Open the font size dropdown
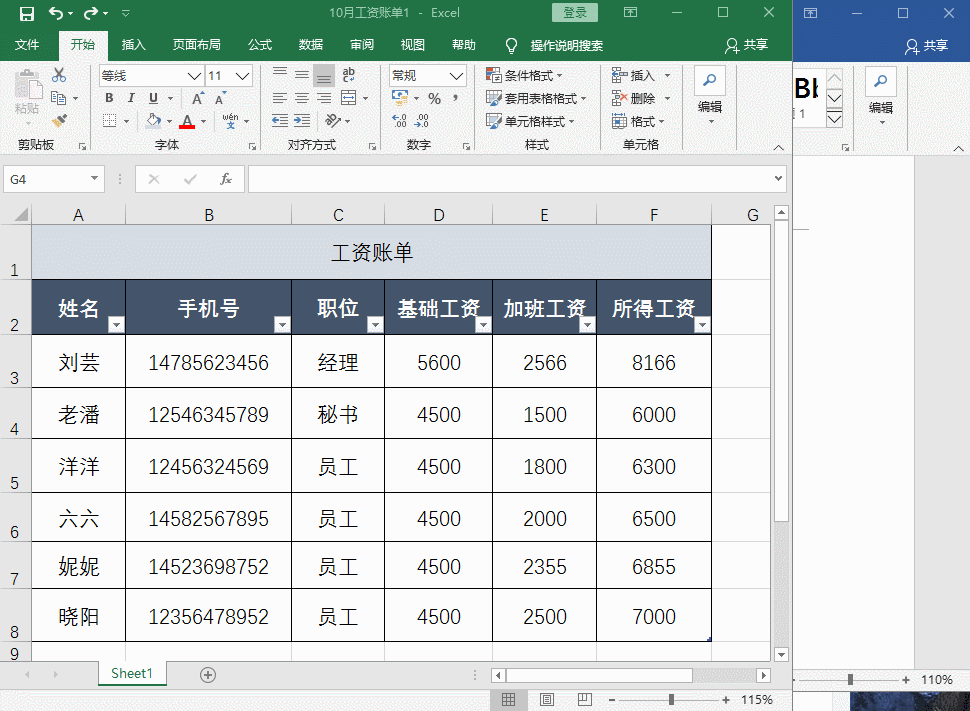Viewport: 970px width, 711px height. [240, 74]
